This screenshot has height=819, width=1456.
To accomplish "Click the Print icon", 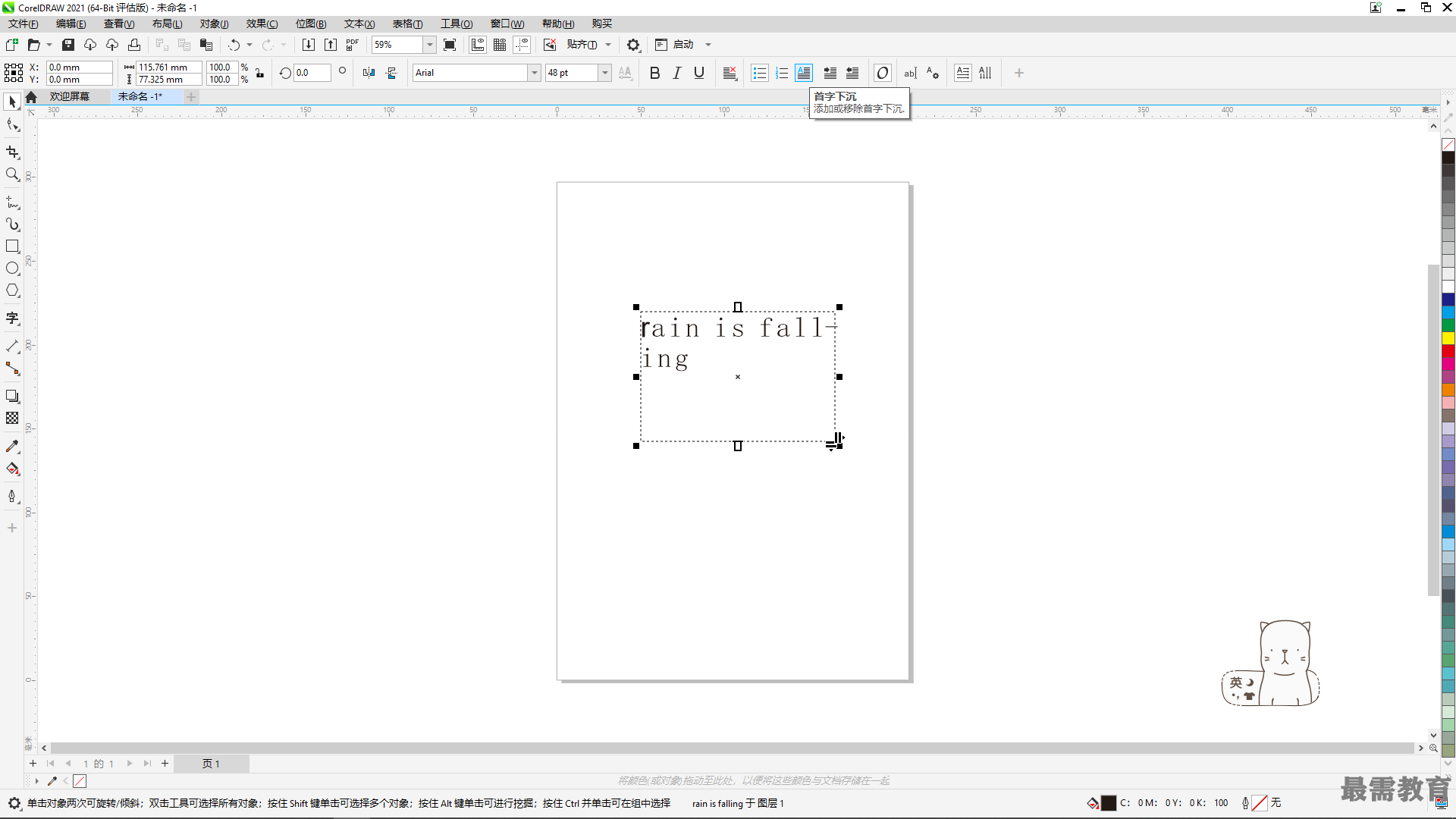I will point(134,45).
